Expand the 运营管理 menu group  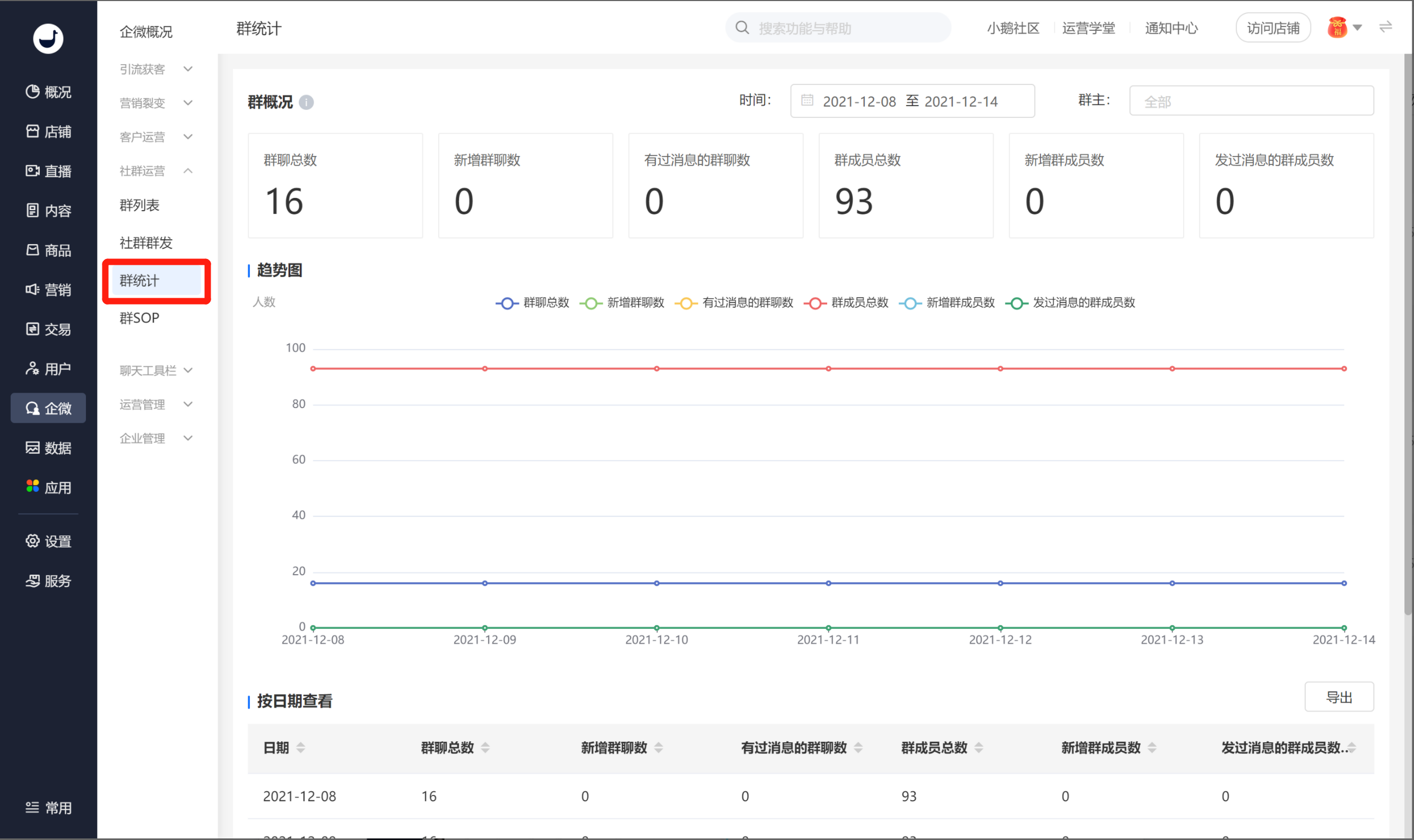(x=157, y=404)
